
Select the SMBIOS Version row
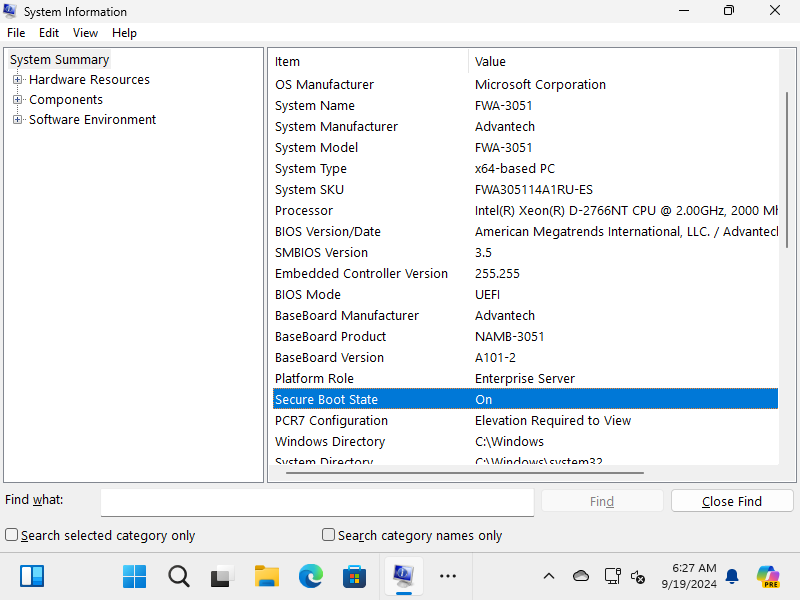(526, 252)
